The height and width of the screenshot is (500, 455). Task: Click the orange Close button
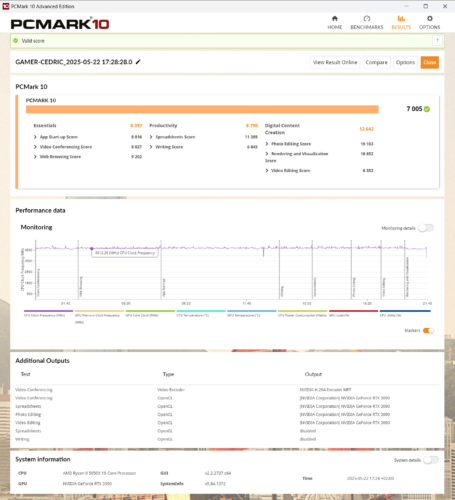430,62
